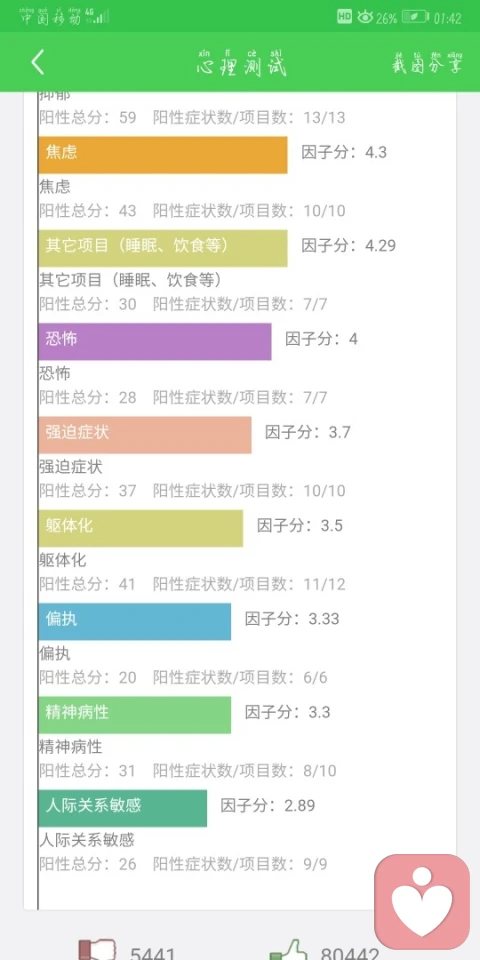Tap the eye comfort icon in status bar
The image size is (480, 960).
tap(365, 17)
